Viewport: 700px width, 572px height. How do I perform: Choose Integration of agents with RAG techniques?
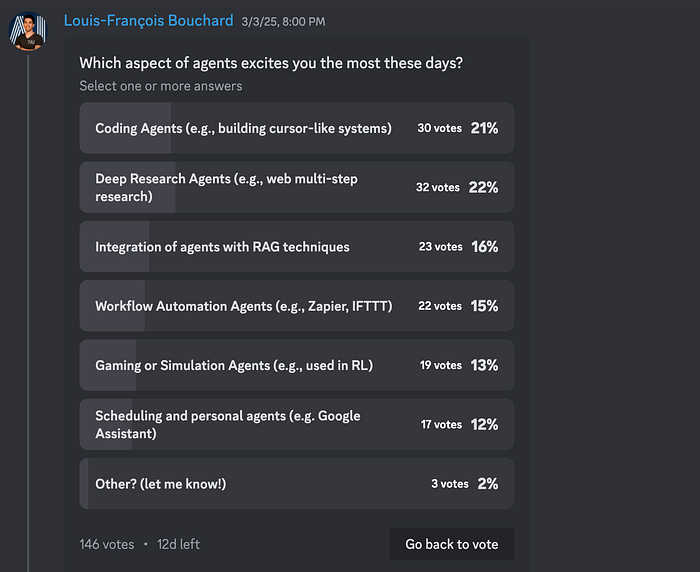click(296, 247)
